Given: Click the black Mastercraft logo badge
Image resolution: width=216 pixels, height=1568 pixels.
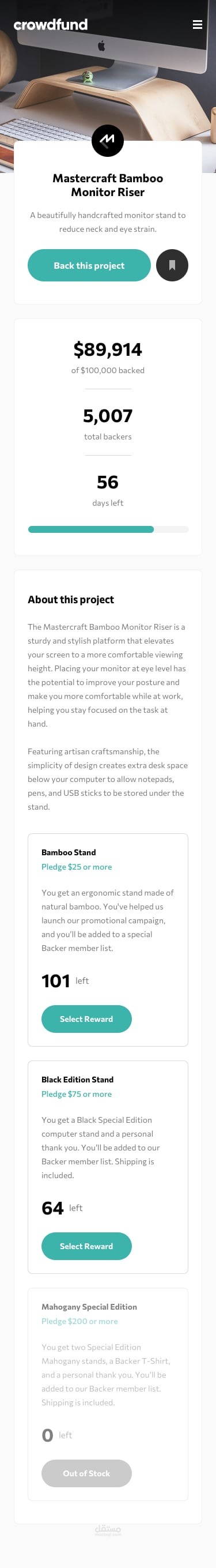Looking at the screenshot, I should pos(108,141).
